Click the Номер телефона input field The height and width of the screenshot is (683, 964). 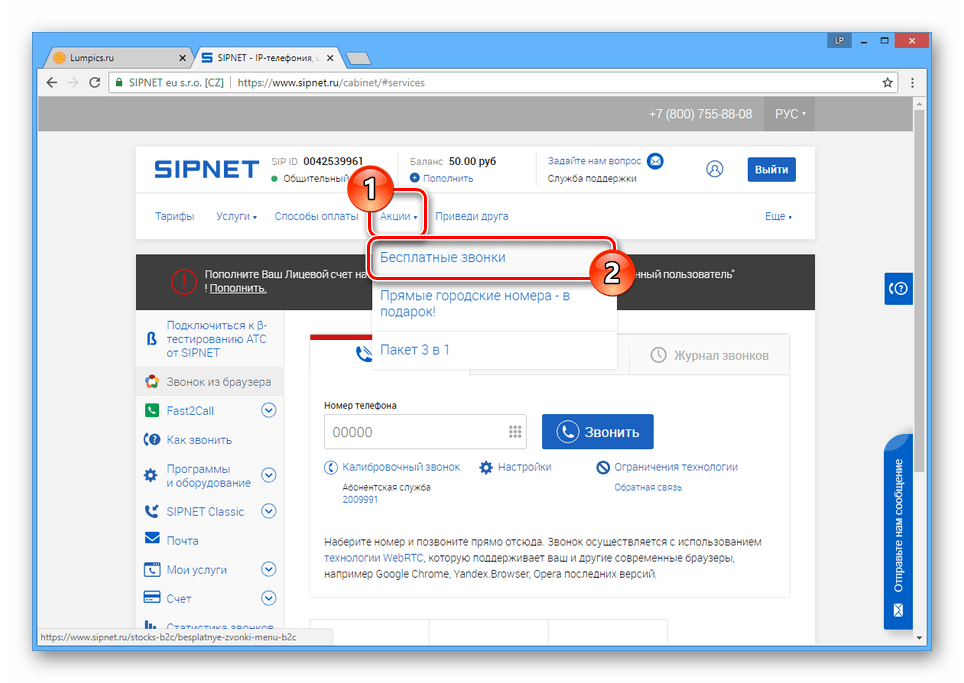(415, 432)
